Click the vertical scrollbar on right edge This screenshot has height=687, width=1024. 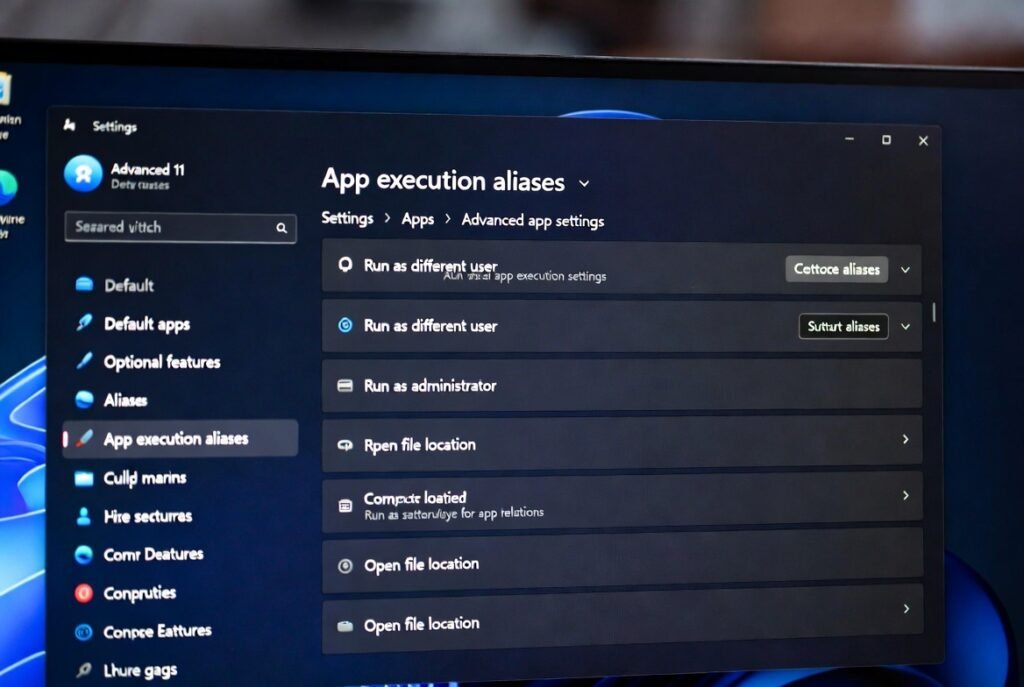point(934,312)
